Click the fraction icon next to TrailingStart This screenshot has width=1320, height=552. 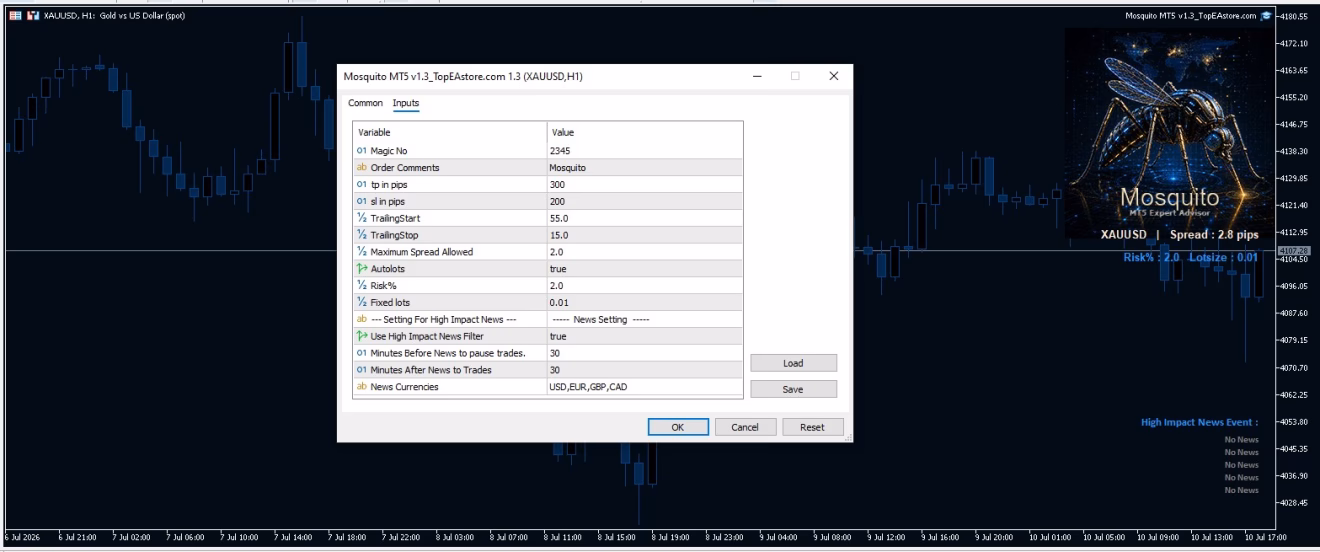(361, 218)
